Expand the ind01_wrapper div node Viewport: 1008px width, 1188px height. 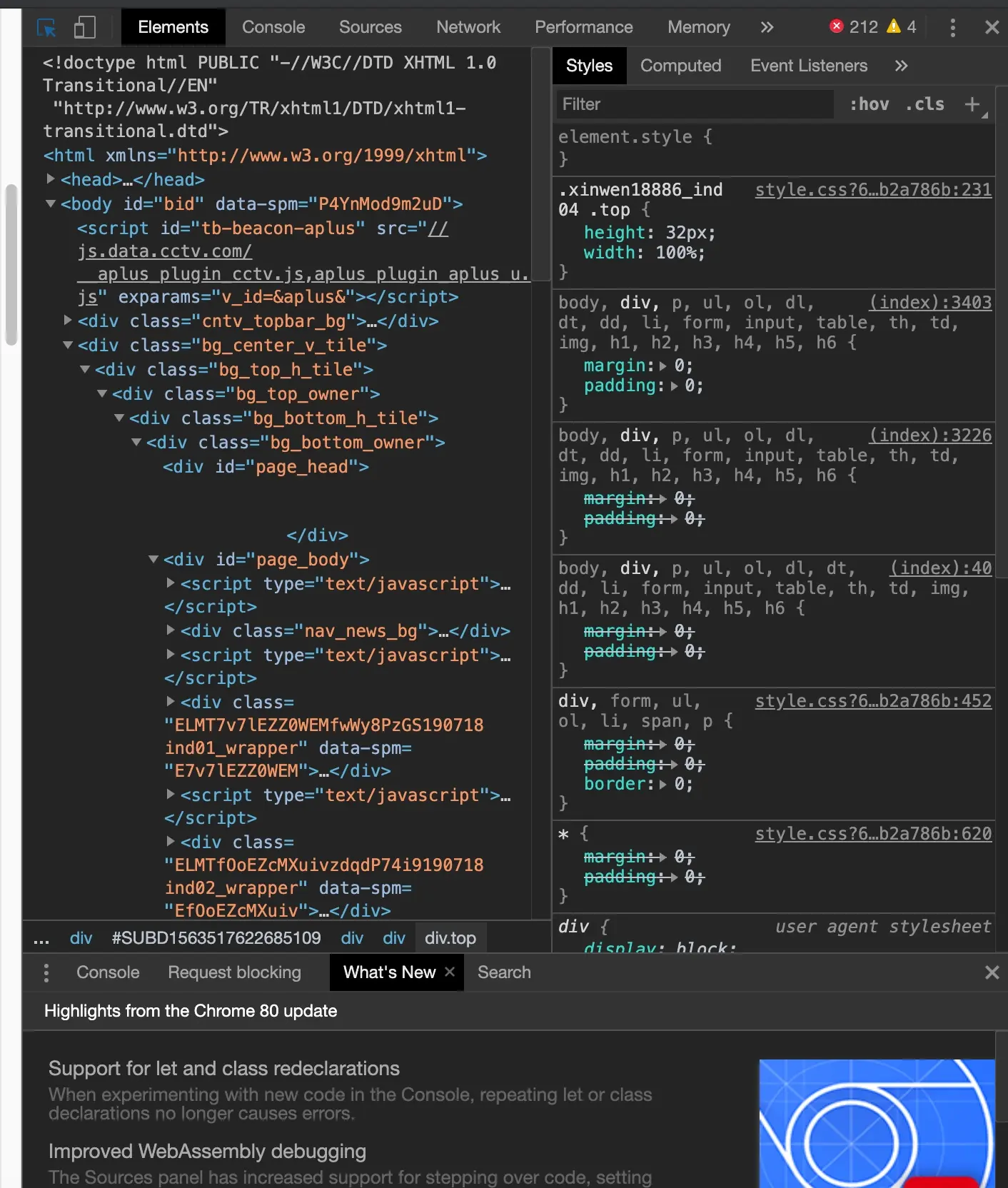click(x=171, y=701)
